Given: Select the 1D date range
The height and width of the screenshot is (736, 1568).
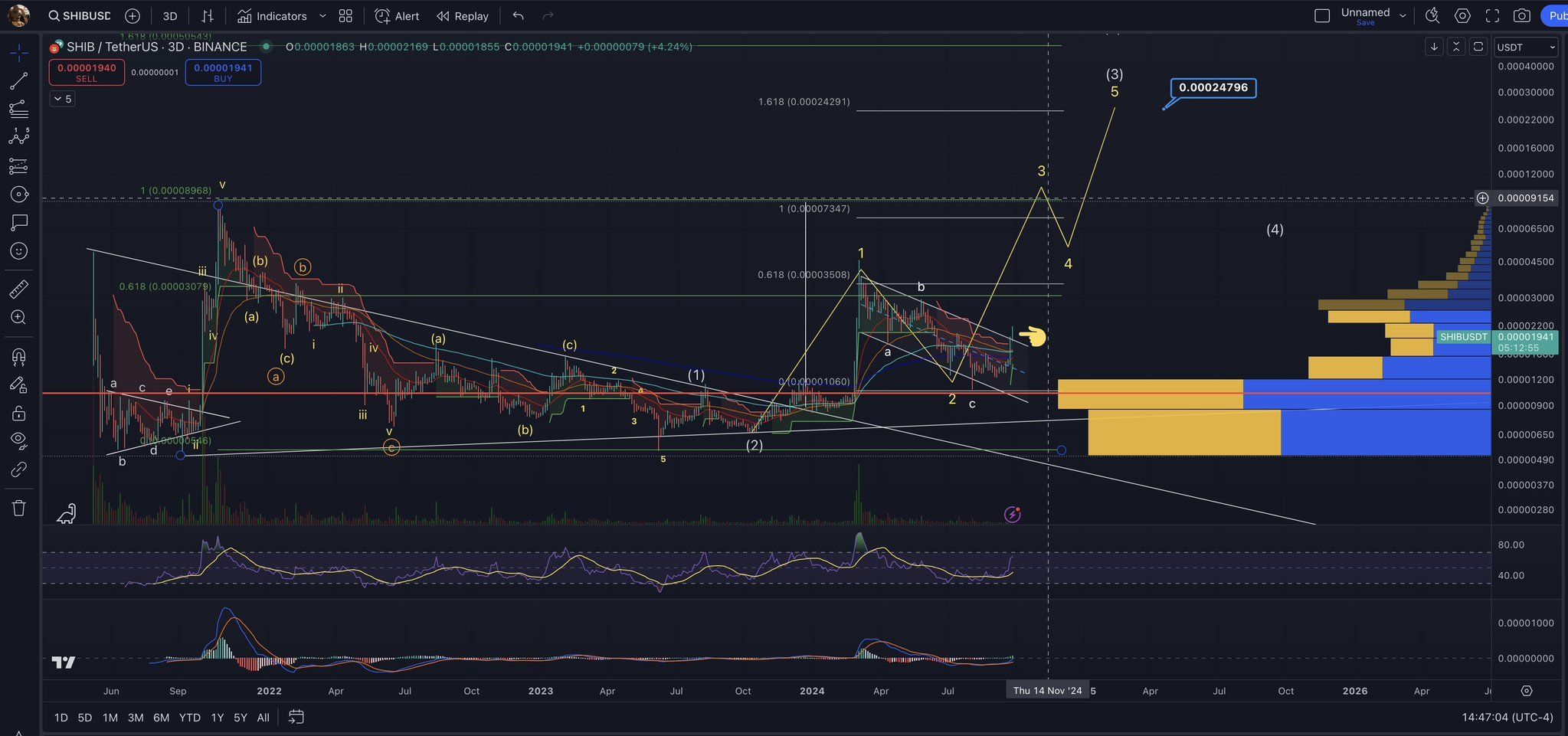Looking at the screenshot, I should pyautogui.click(x=61, y=718).
